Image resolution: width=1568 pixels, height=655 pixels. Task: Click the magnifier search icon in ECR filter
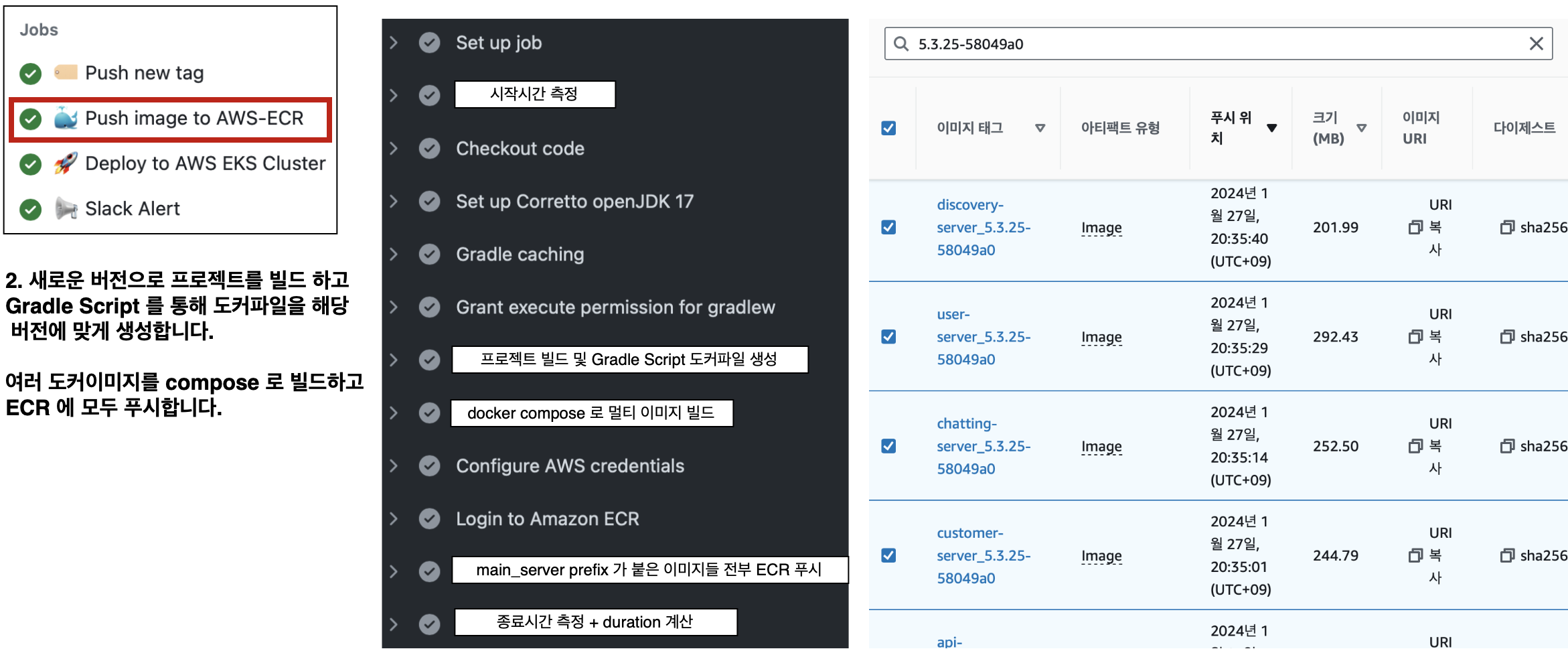[x=901, y=44]
